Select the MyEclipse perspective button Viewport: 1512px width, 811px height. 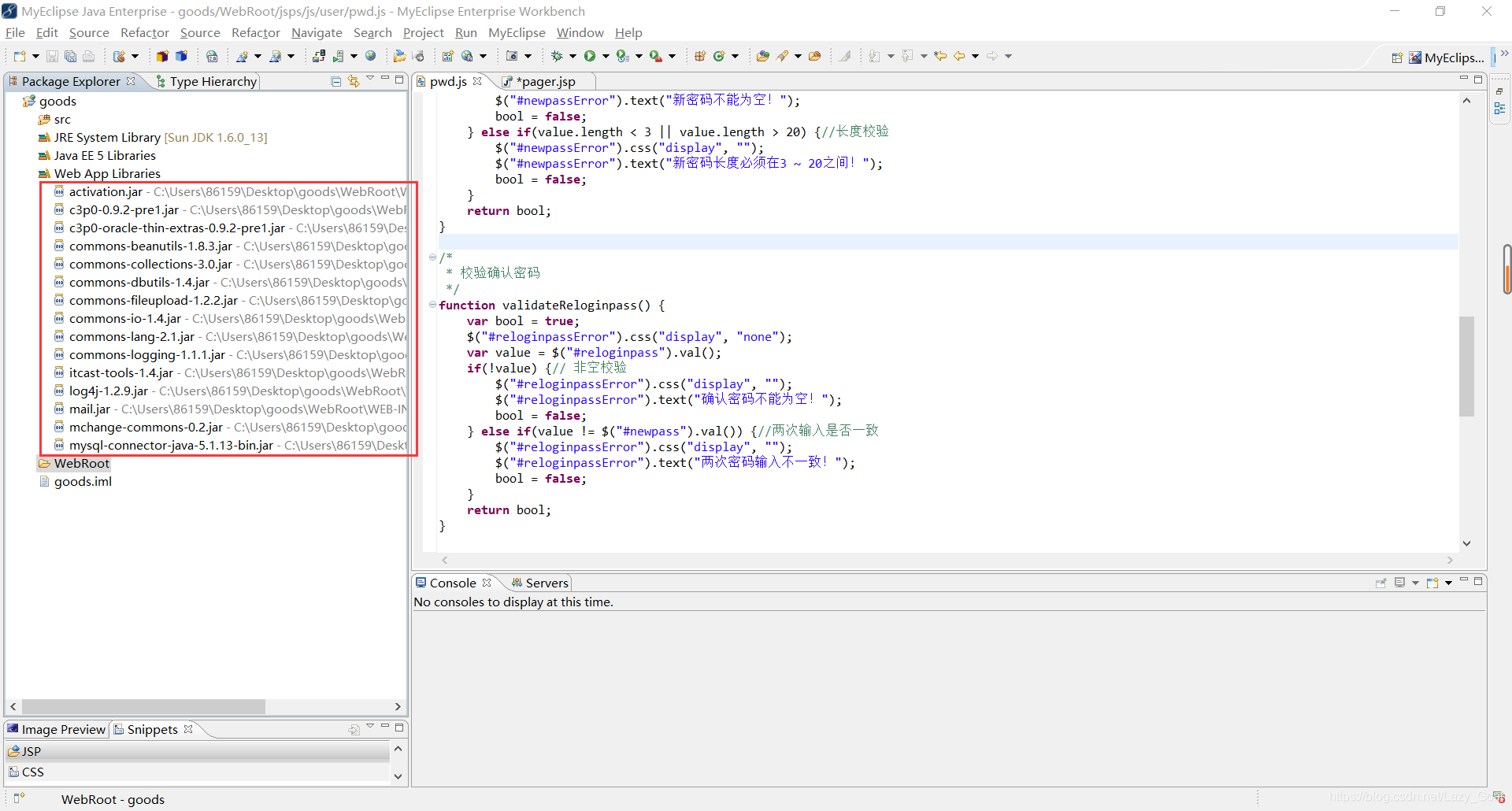coord(1446,57)
